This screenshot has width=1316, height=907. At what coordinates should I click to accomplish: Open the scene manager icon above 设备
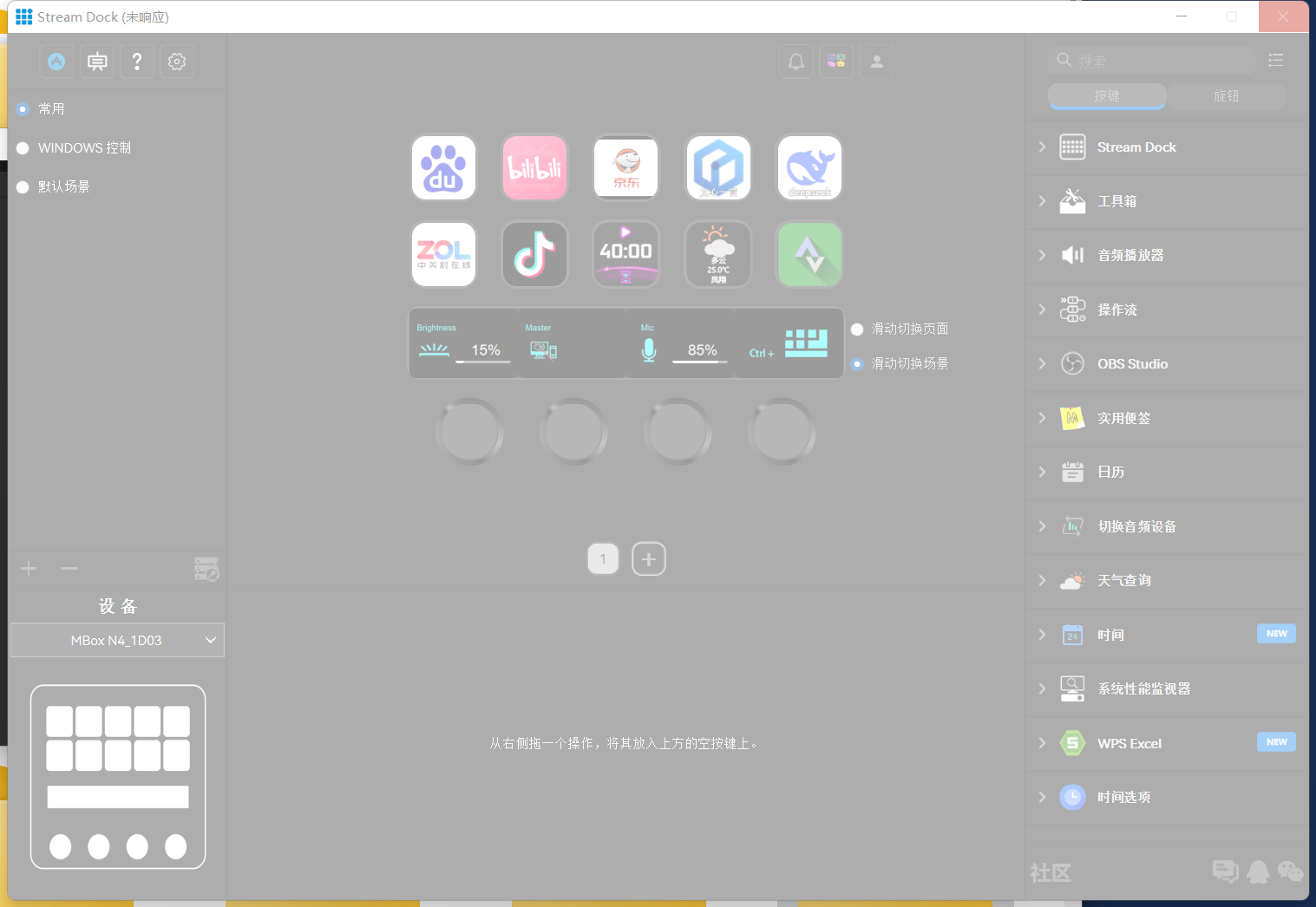pos(206,569)
